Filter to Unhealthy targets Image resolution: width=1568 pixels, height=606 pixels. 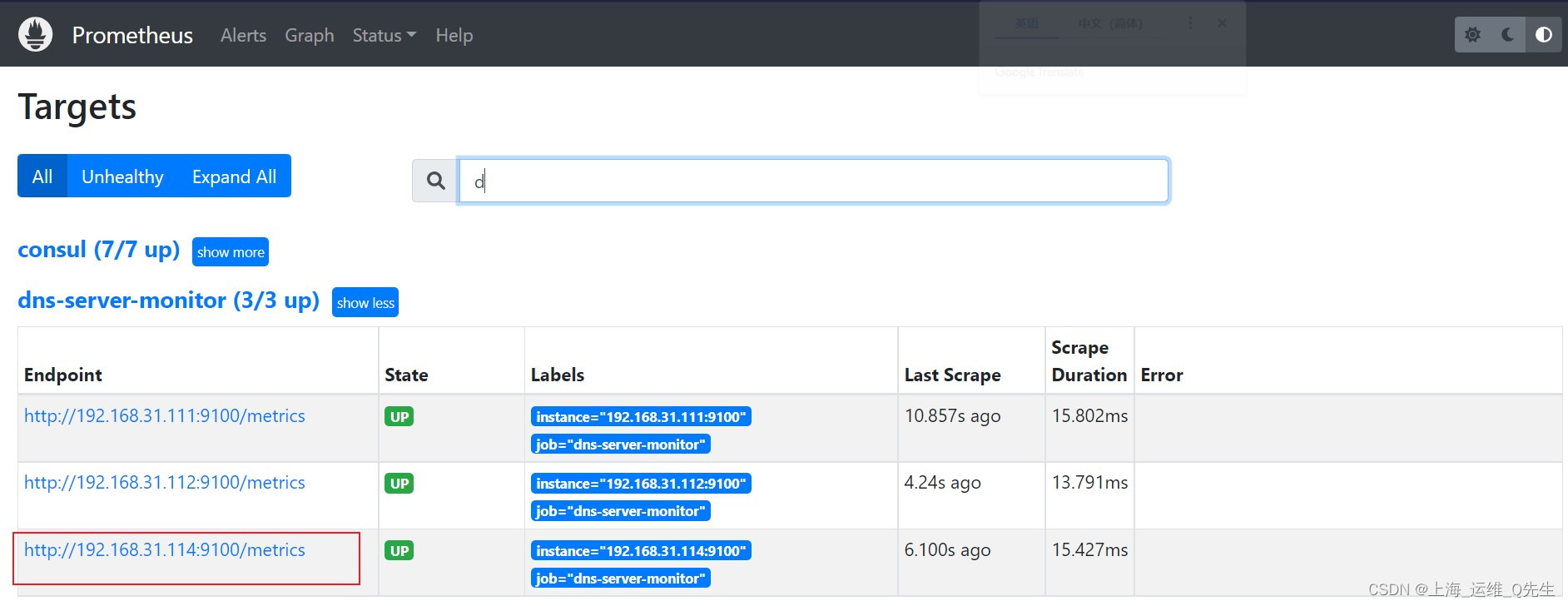(x=122, y=176)
